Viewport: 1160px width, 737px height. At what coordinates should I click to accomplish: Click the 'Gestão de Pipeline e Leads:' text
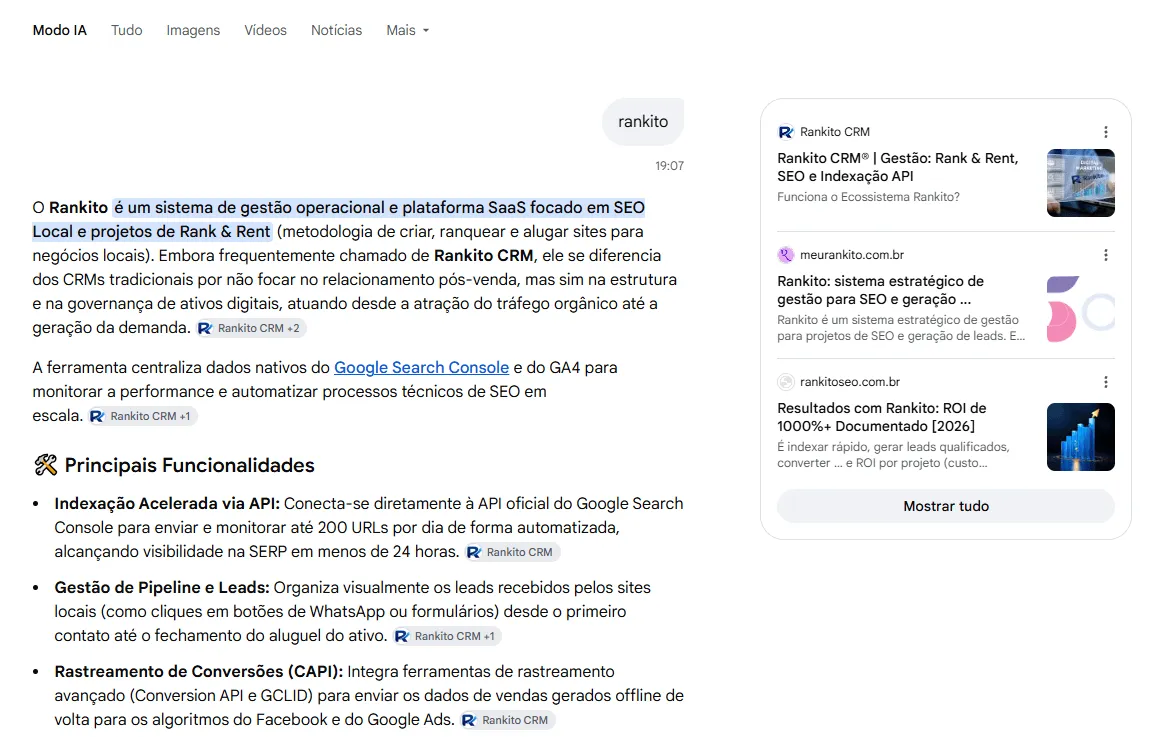pyautogui.click(x=162, y=588)
